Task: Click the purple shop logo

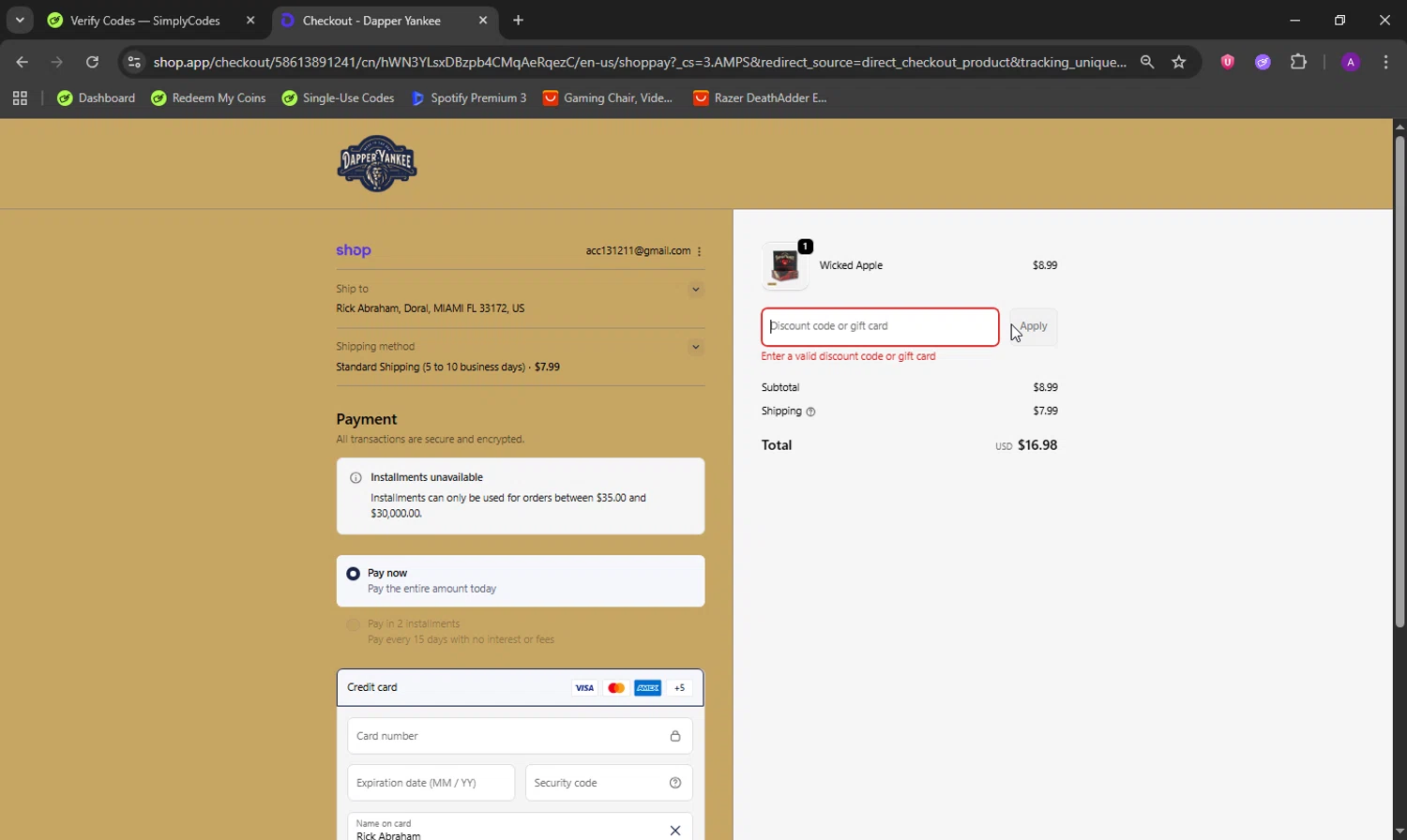Action: (x=354, y=250)
